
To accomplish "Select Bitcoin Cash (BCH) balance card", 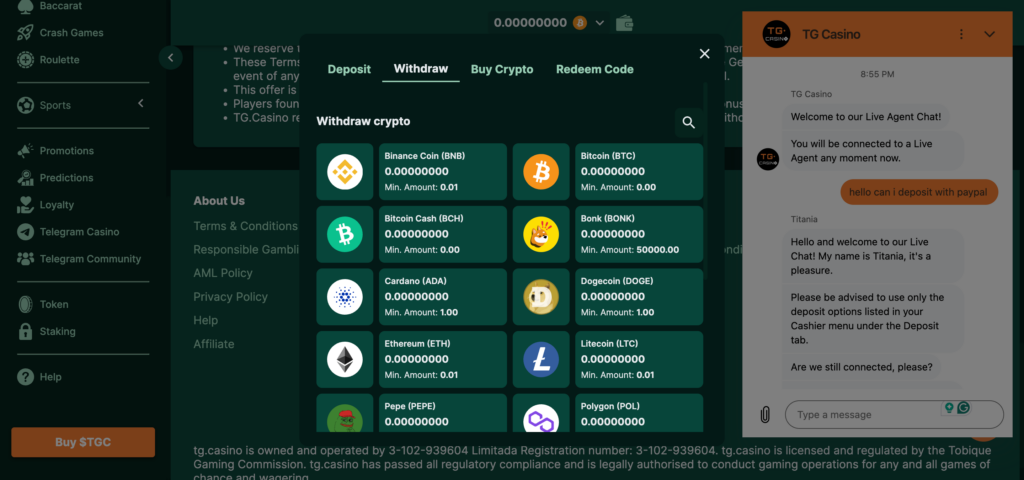I will coord(443,234).
